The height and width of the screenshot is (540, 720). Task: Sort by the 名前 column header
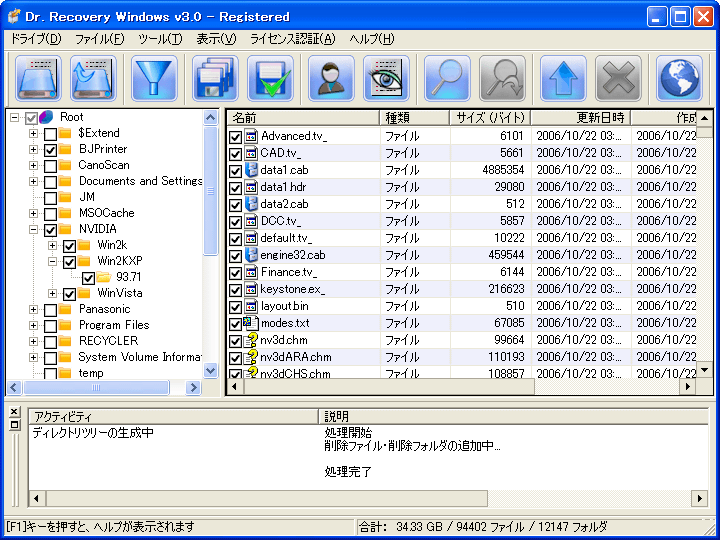pos(304,118)
